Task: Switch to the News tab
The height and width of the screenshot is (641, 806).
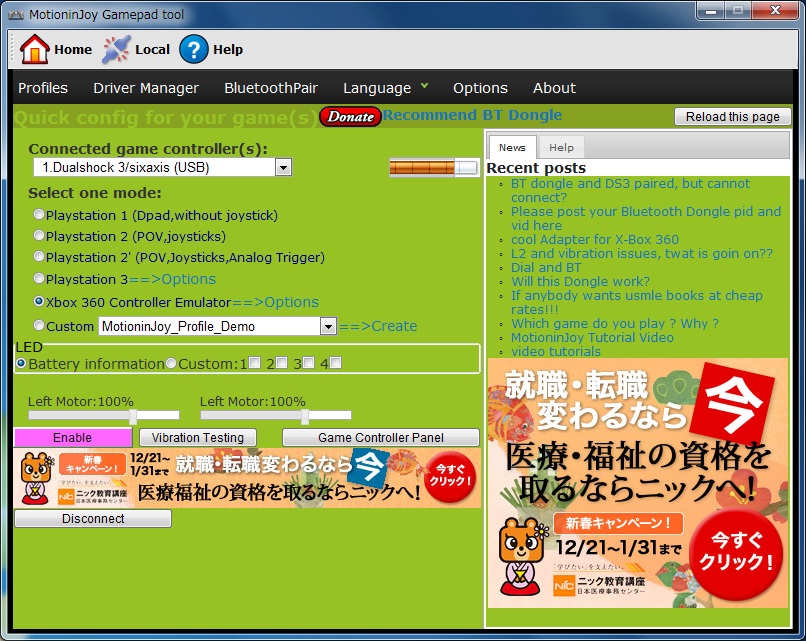Action: click(x=512, y=148)
